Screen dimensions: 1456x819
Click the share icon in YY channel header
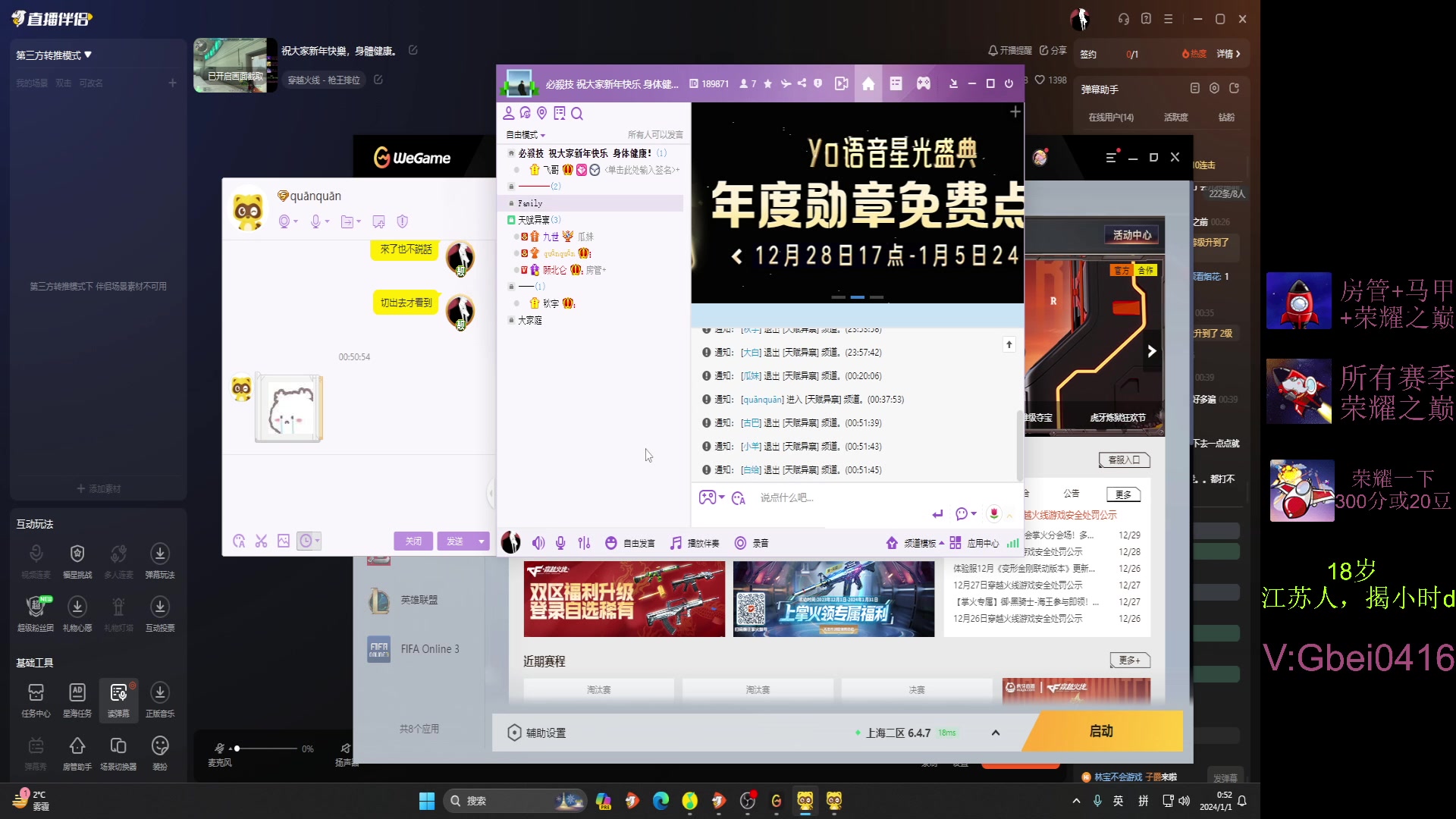[802, 84]
